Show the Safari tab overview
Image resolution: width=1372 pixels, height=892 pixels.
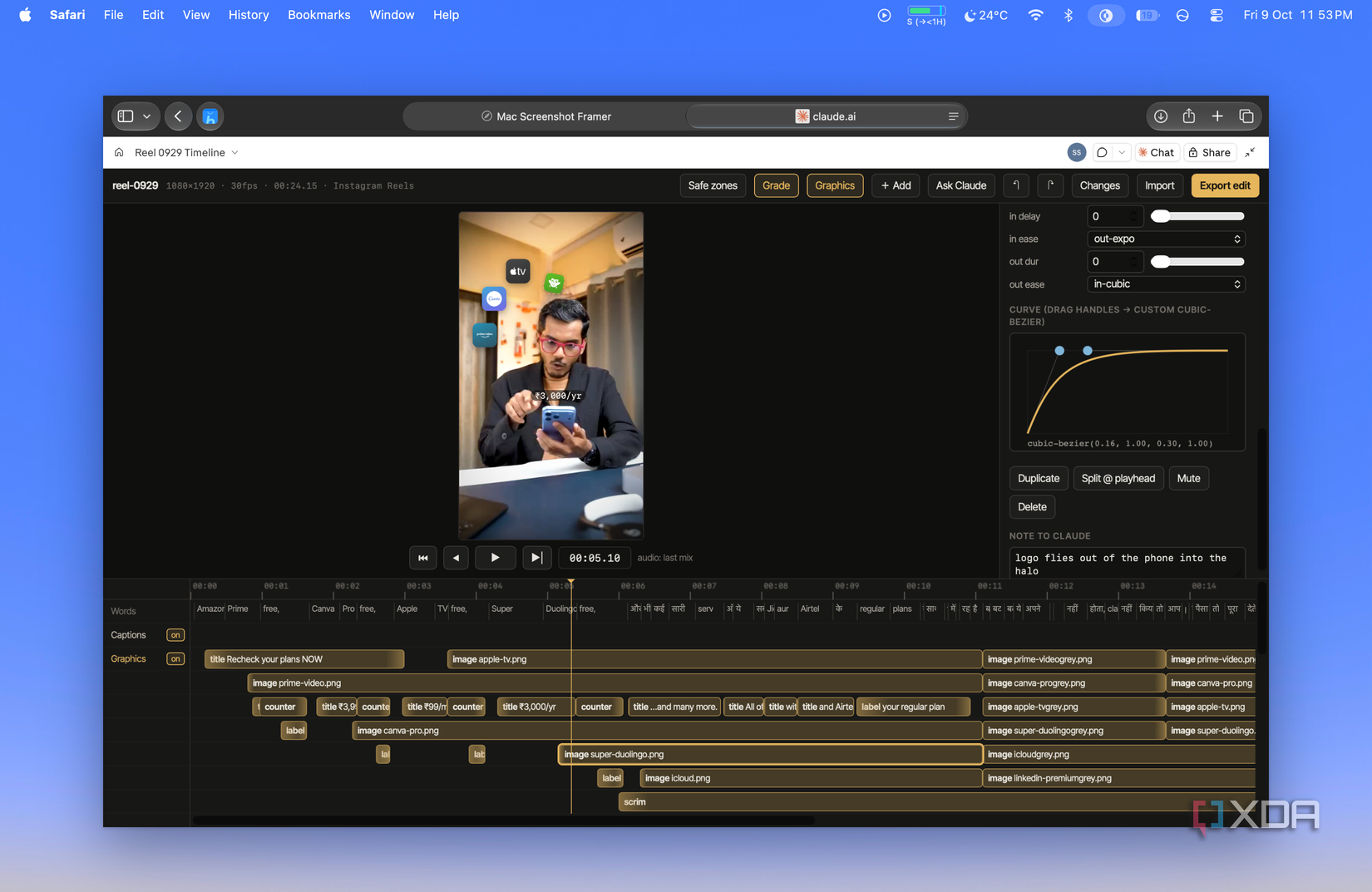click(1246, 116)
